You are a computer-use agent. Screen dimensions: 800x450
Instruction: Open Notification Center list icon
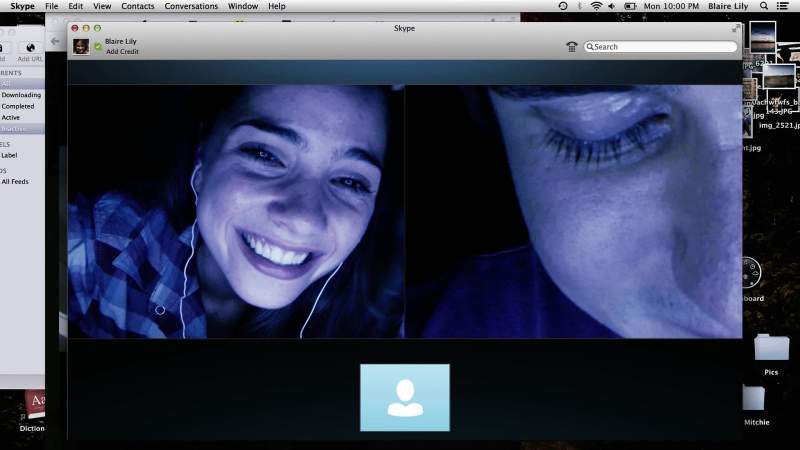point(782,6)
